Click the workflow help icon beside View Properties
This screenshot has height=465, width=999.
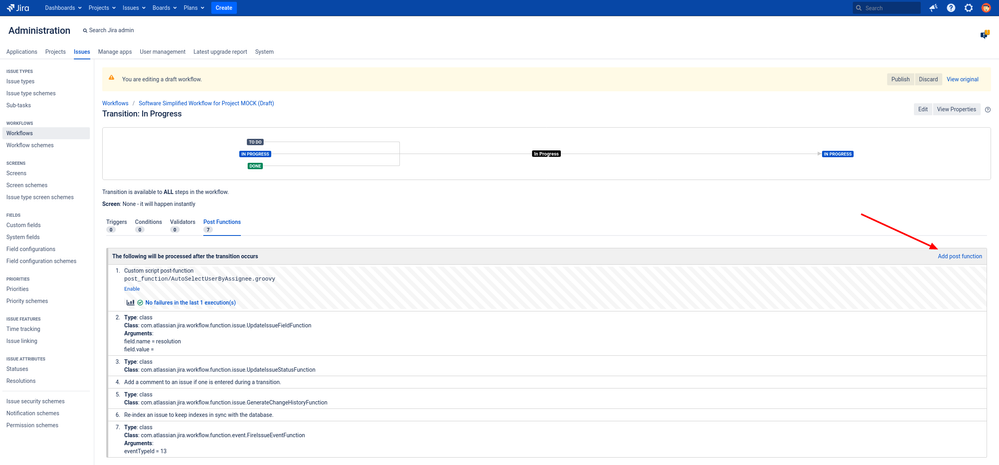[x=988, y=110]
